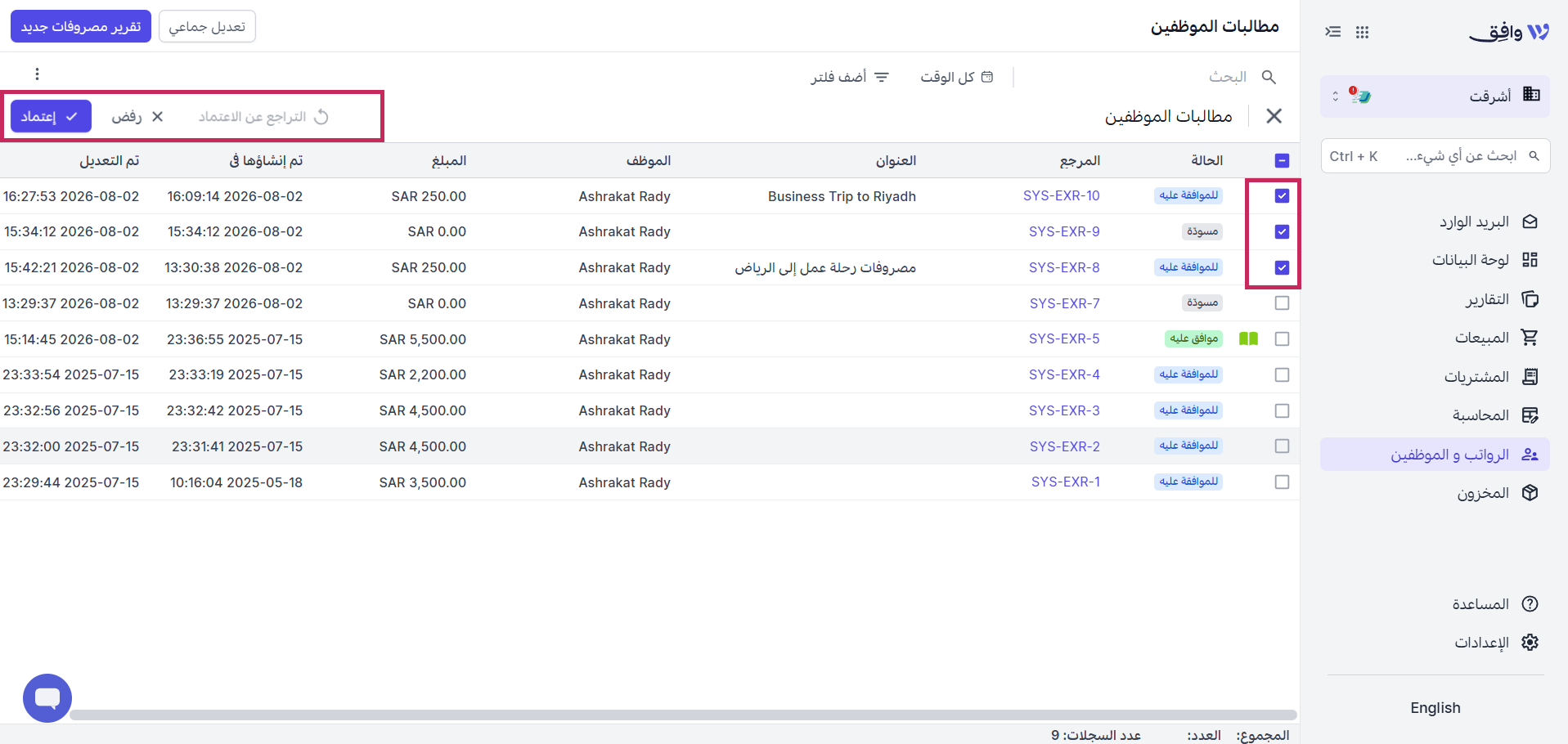The image size is (1568, 744).
Task: Open reference link SYS-EXR-8
Action: [1064, 267]
